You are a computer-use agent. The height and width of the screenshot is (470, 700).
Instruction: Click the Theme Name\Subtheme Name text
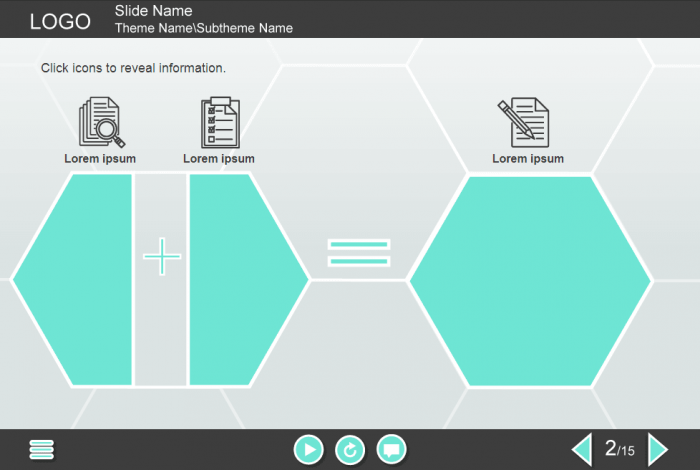click(204, 28)
